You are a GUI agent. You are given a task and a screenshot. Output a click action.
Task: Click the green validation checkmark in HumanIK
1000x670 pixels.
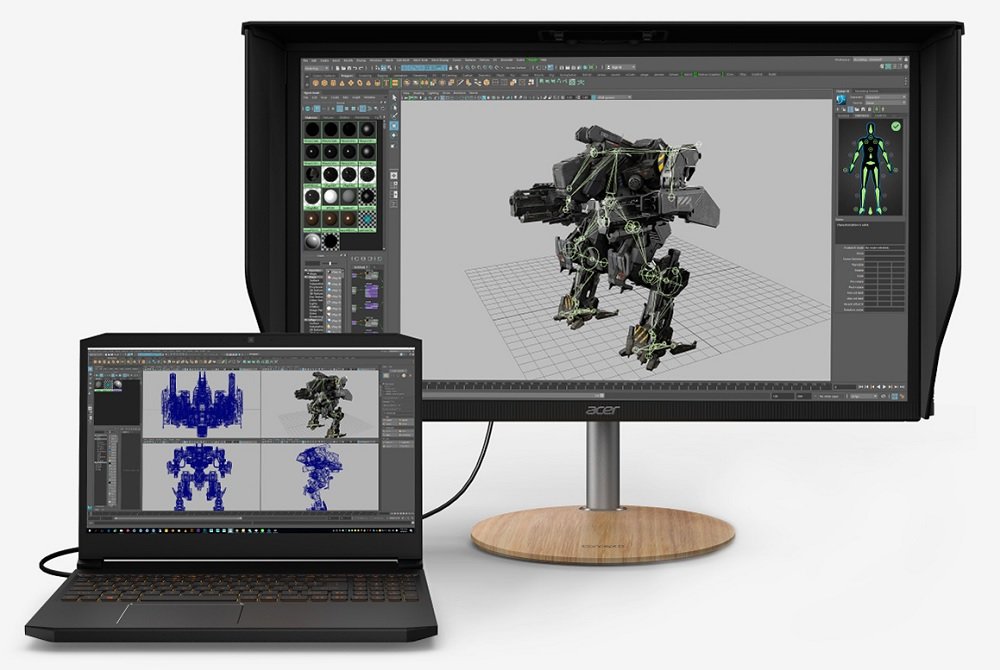(x=895, y=127)
